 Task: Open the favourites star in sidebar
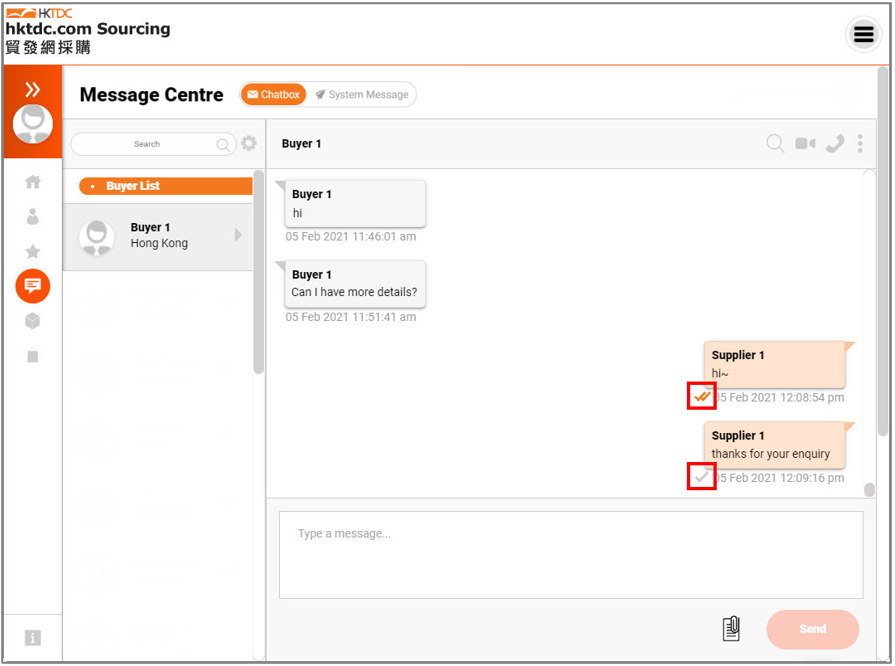click(x=33, y=251)
